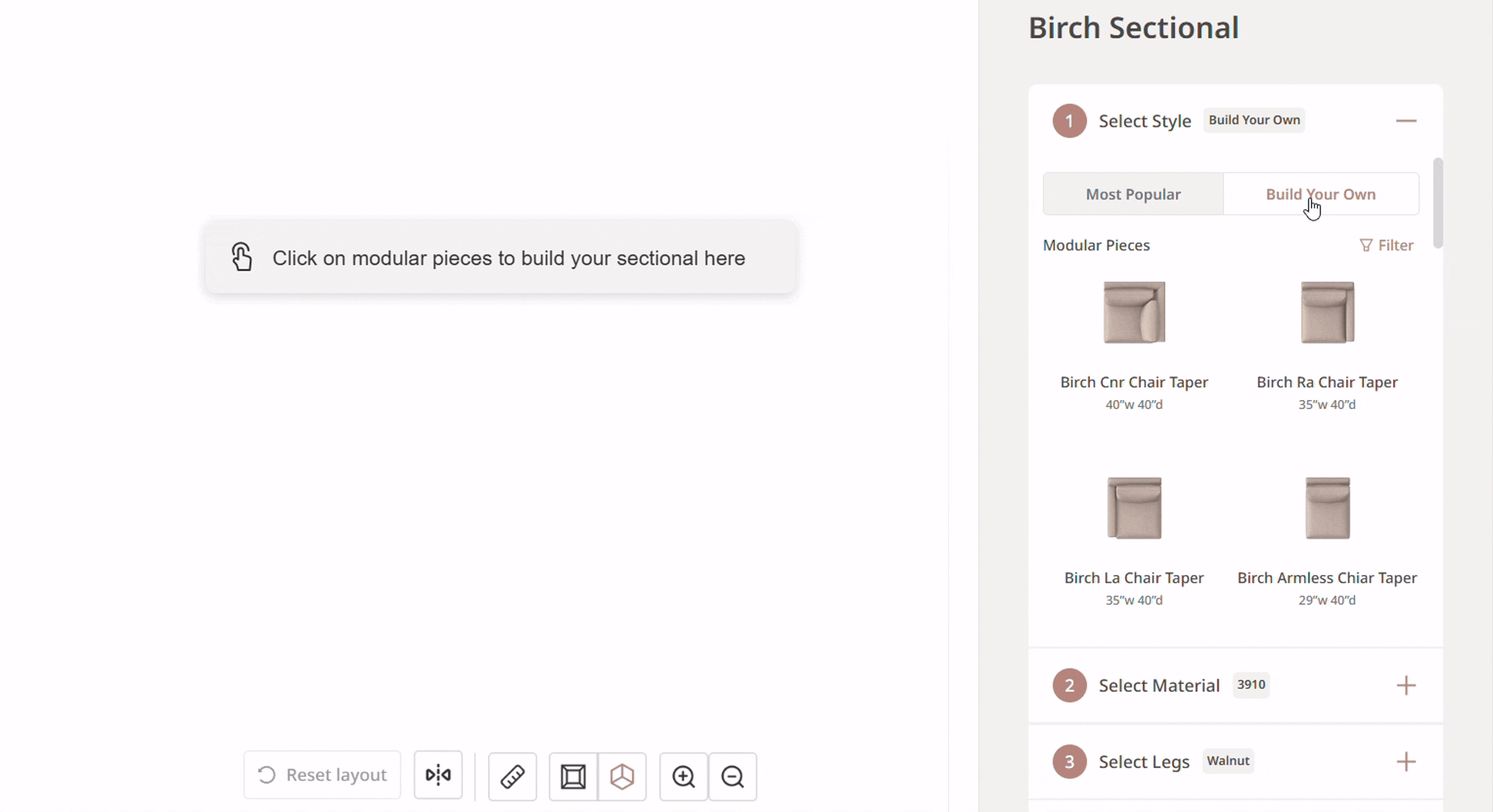The width and height of the screenshot is (1493, 812).
Task: Switch to the Most Popular tab
Action: 1133,194
